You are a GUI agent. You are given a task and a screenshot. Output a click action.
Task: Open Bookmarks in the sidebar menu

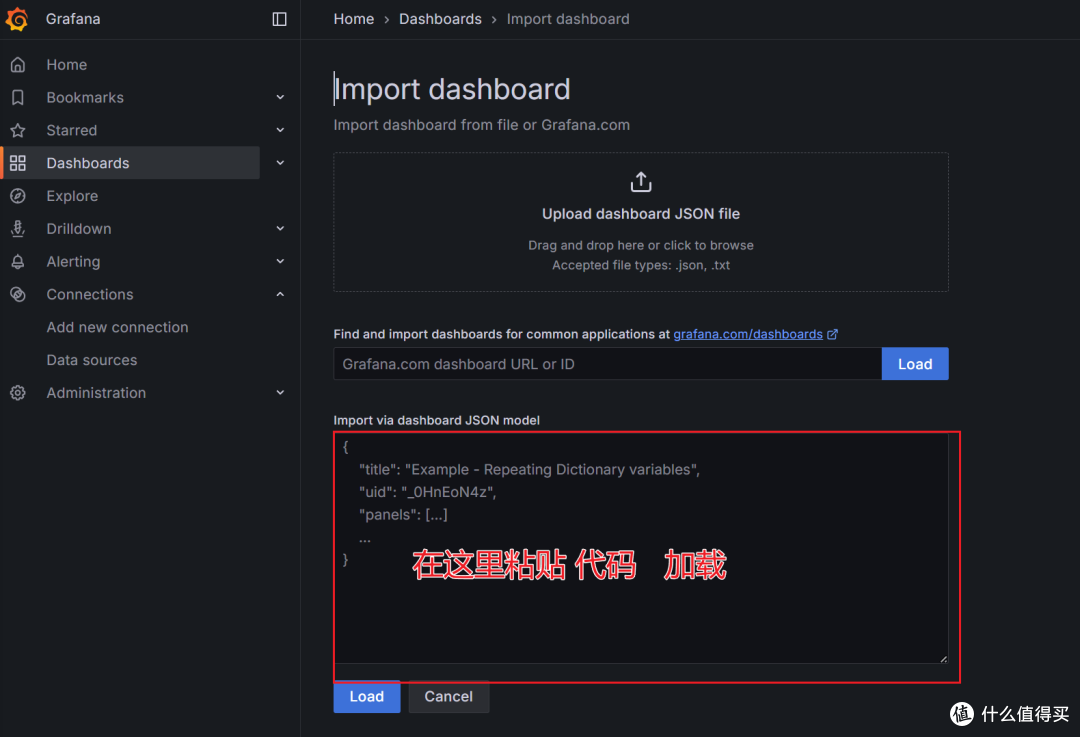pyautogui.click(x=85, y=98)
